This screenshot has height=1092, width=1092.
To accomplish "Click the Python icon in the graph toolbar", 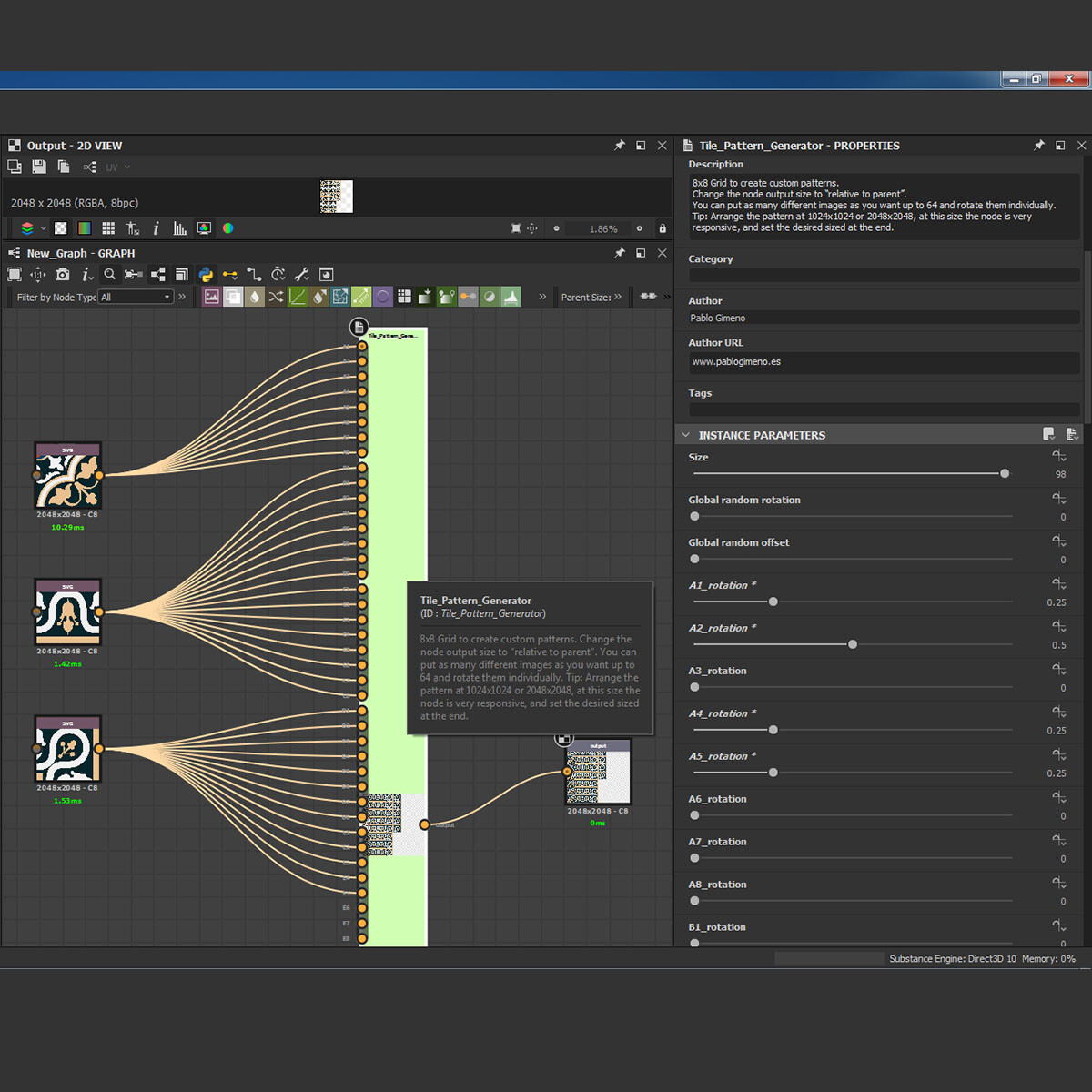I will pyautogui.click(x=206, y=274).
